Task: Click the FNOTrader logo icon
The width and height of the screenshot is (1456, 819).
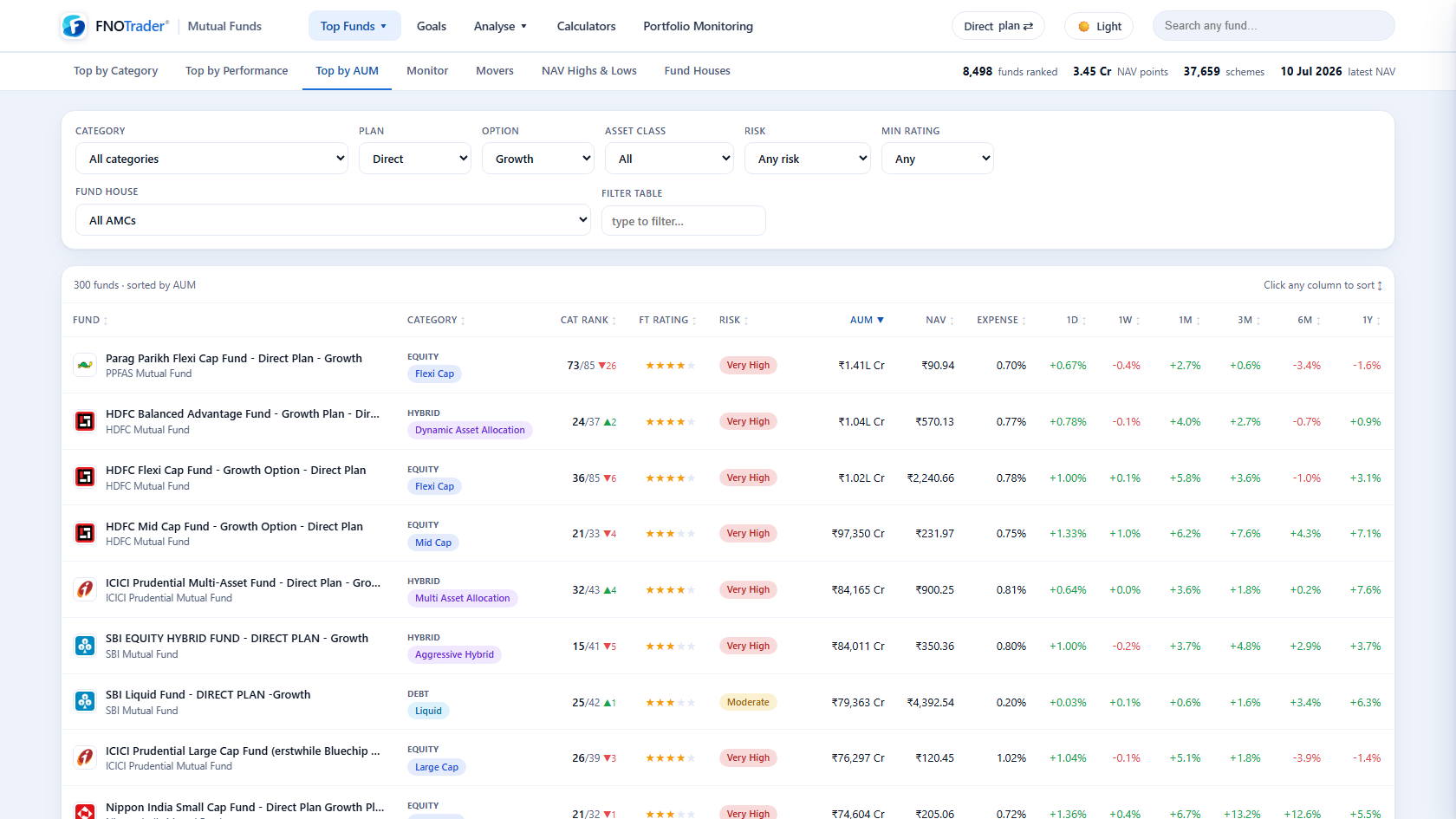Action: pyautogui.click(x=74, y=26)
